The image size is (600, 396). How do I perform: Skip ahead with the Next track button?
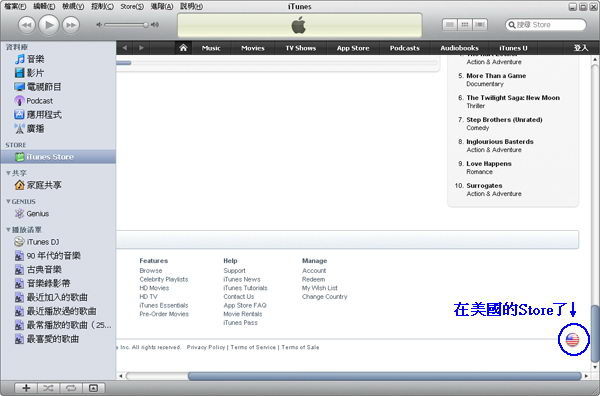pos(71,25)
